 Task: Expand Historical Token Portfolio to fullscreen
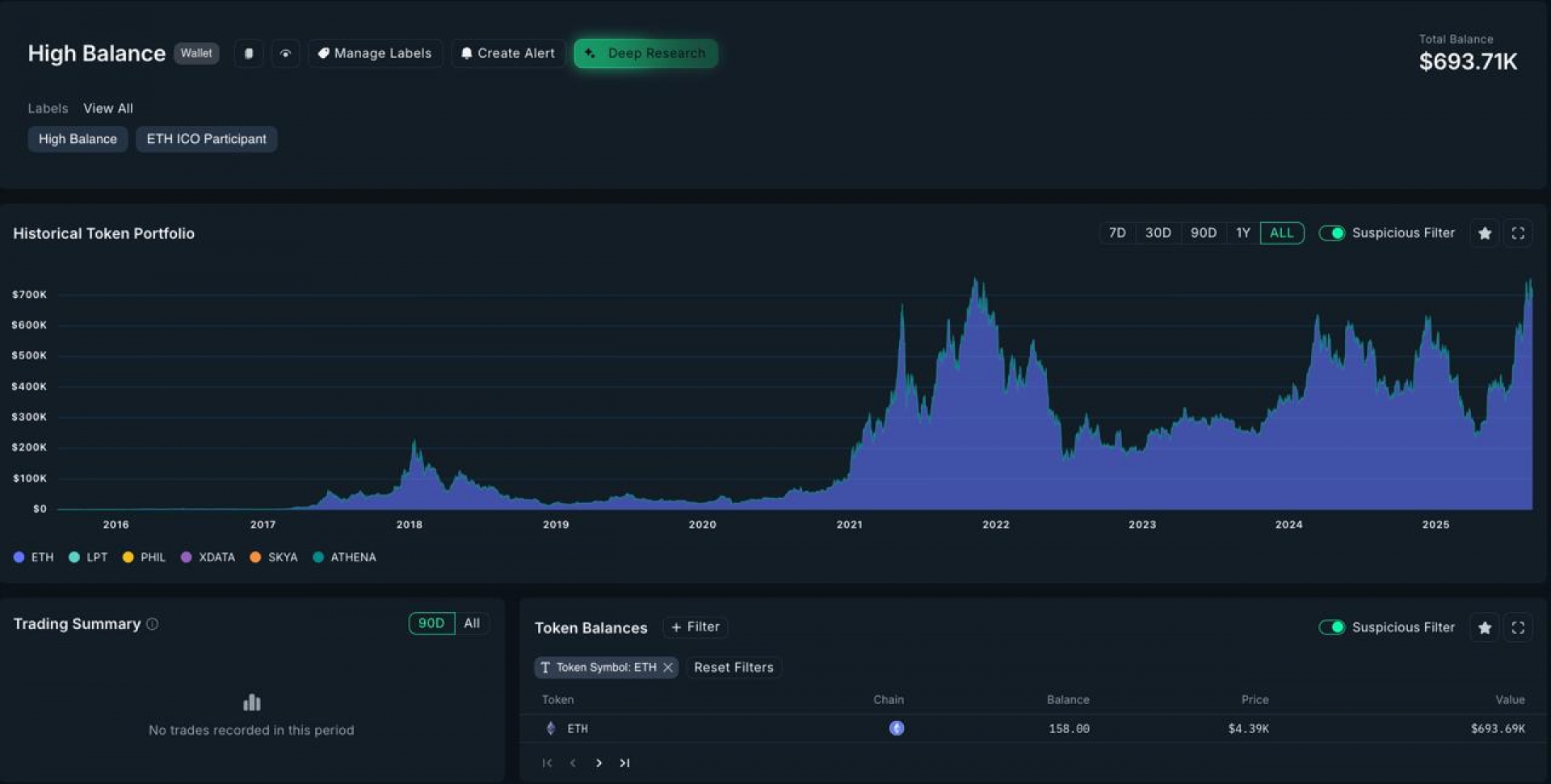(x=1518, y=233)
